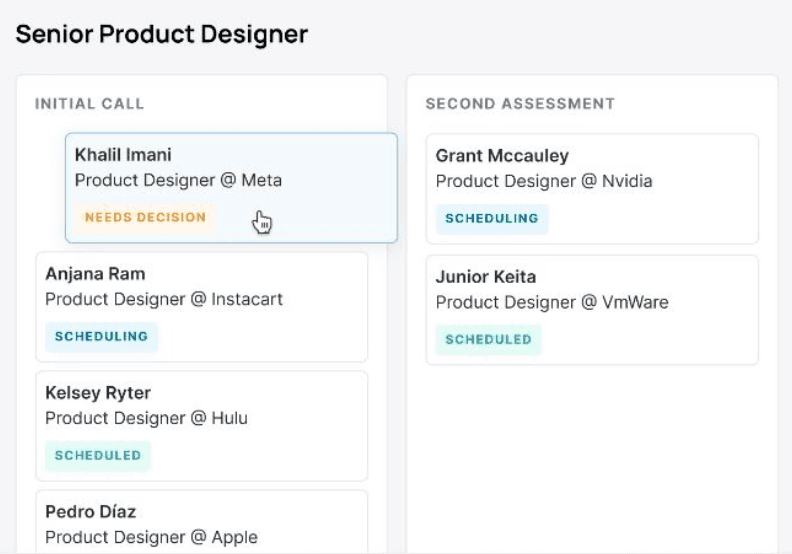Viewport: 792px width, 554px height.
Task: Open Anjana Ram's candidate name
Action: point(95,274)
